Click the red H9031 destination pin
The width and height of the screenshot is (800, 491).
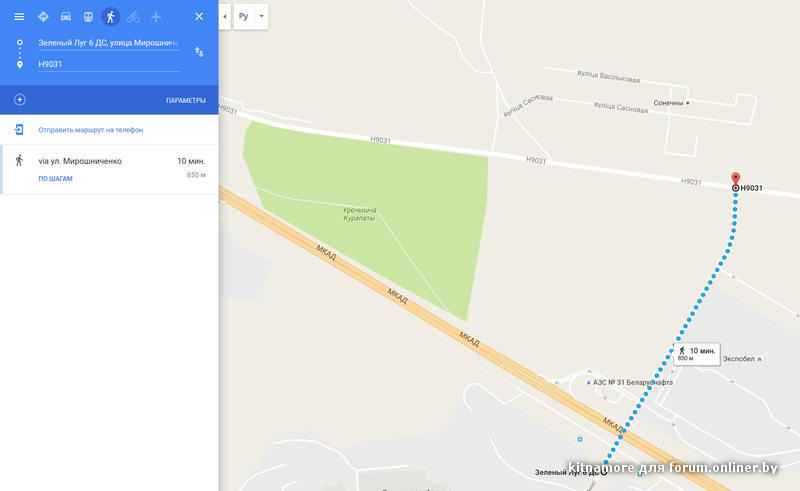point(735,180)
